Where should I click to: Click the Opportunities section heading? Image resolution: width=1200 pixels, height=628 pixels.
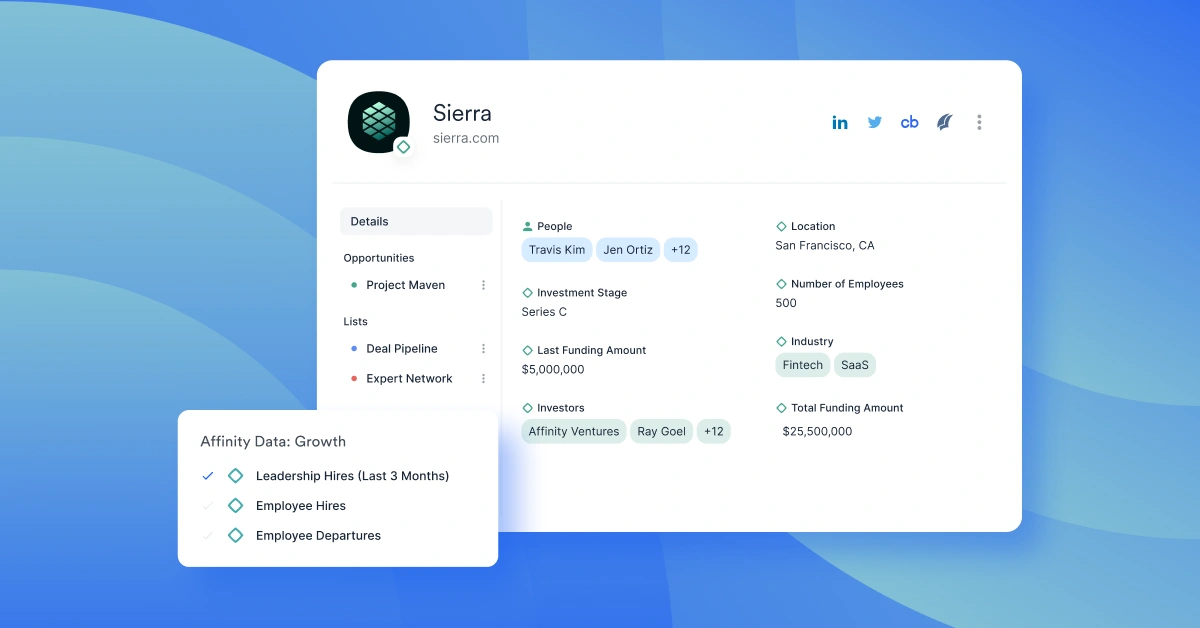click(379, 258)
